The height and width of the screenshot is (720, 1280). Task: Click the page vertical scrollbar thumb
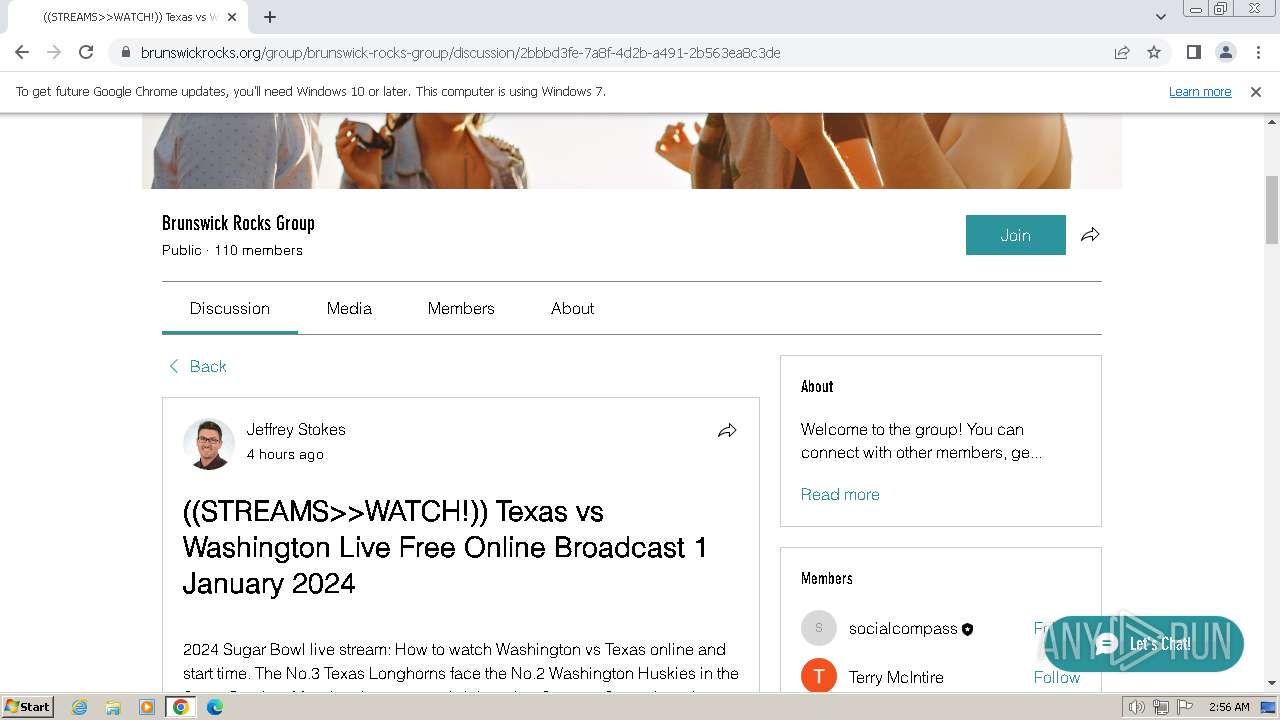1272,209
